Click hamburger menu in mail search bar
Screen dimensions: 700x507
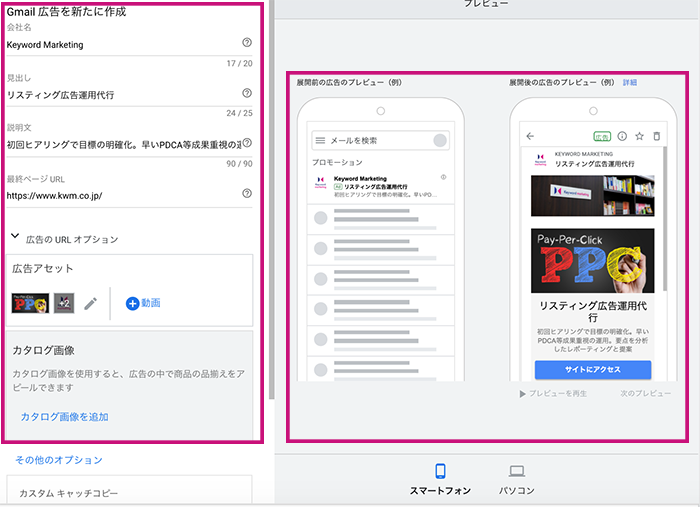pyautogui.click(x=320, y=141)
